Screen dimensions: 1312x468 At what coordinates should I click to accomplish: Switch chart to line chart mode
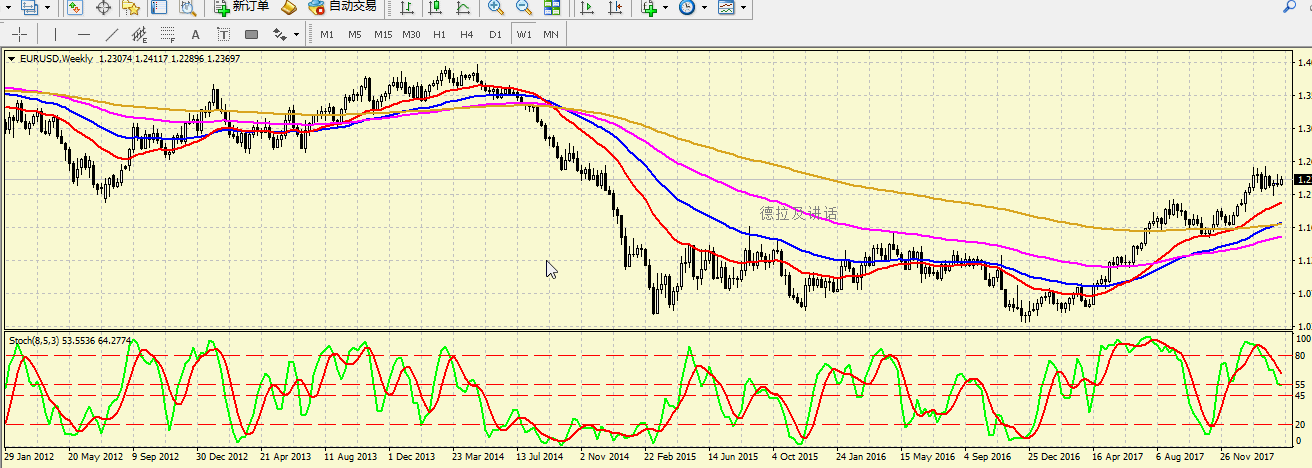pos(463,7)
